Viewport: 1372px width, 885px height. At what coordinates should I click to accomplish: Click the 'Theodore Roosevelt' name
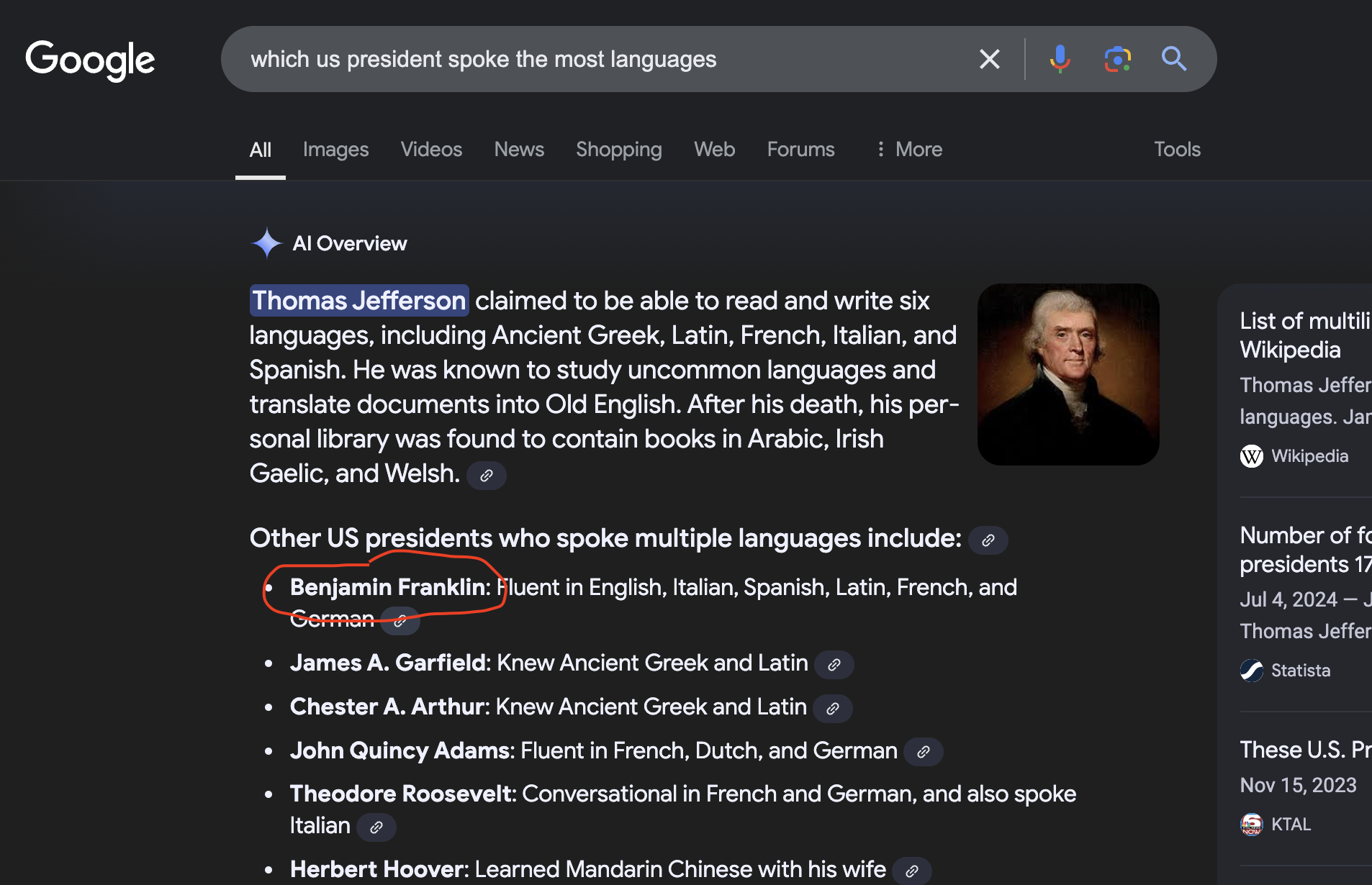(x=401, y=794)
